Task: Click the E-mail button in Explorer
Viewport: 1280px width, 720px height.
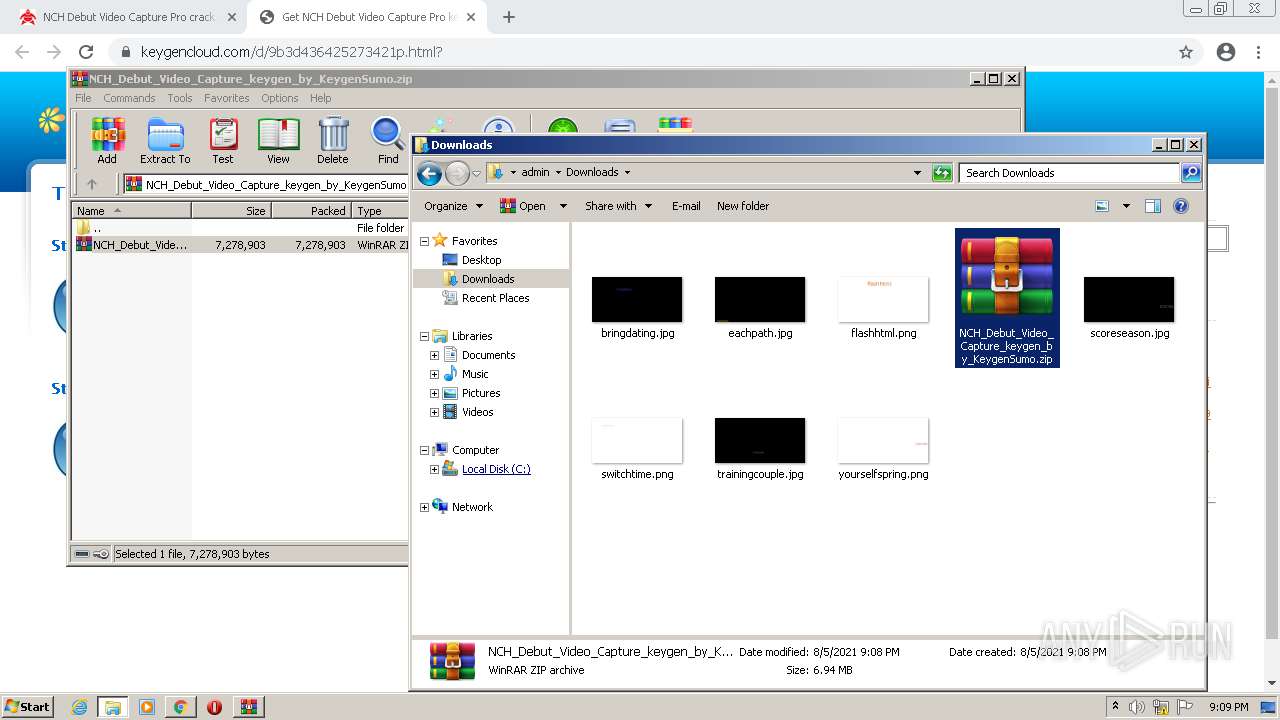Action: pyautogui.click(x=686, y=206)
